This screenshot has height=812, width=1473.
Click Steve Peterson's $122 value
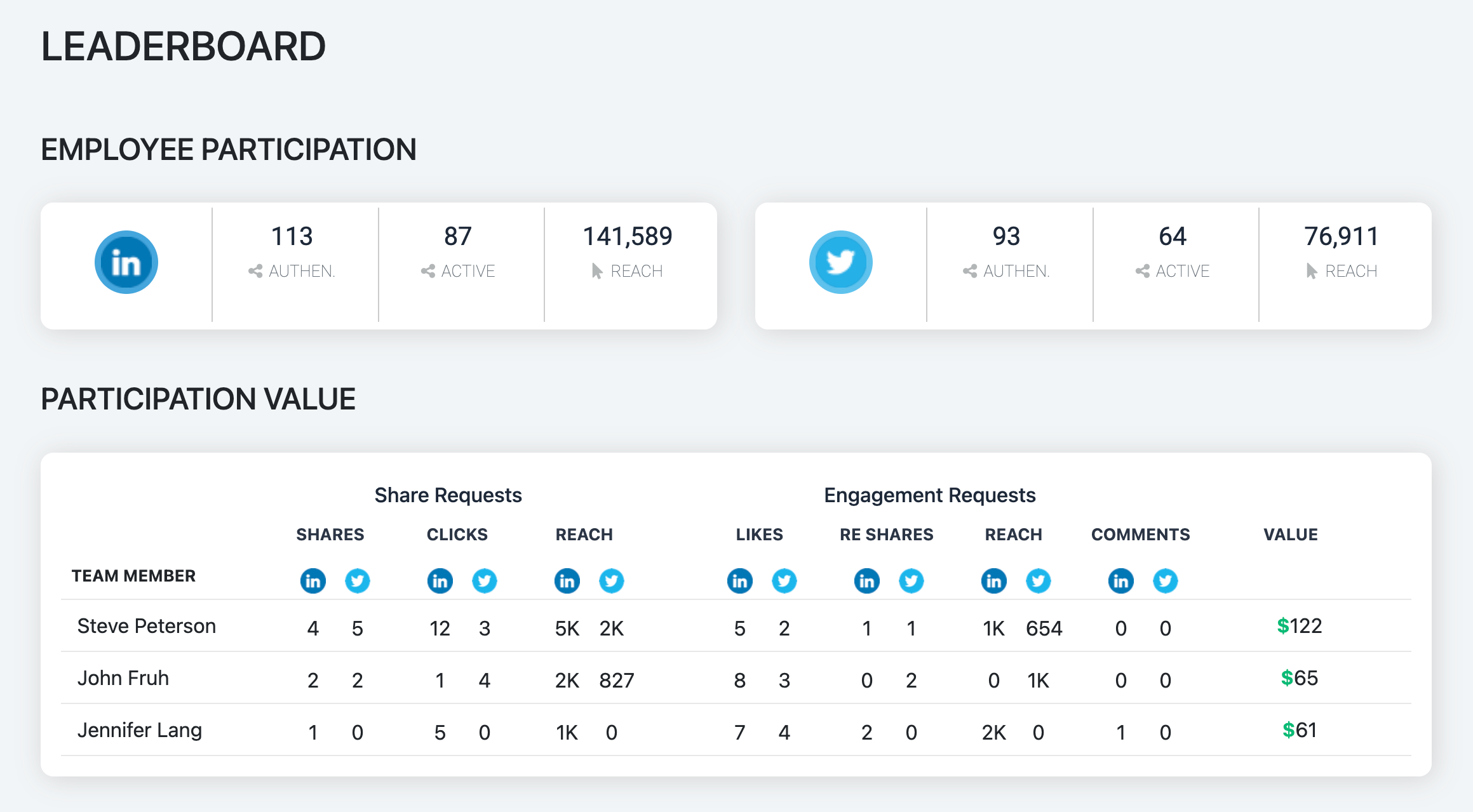(x=1299, y=626)
